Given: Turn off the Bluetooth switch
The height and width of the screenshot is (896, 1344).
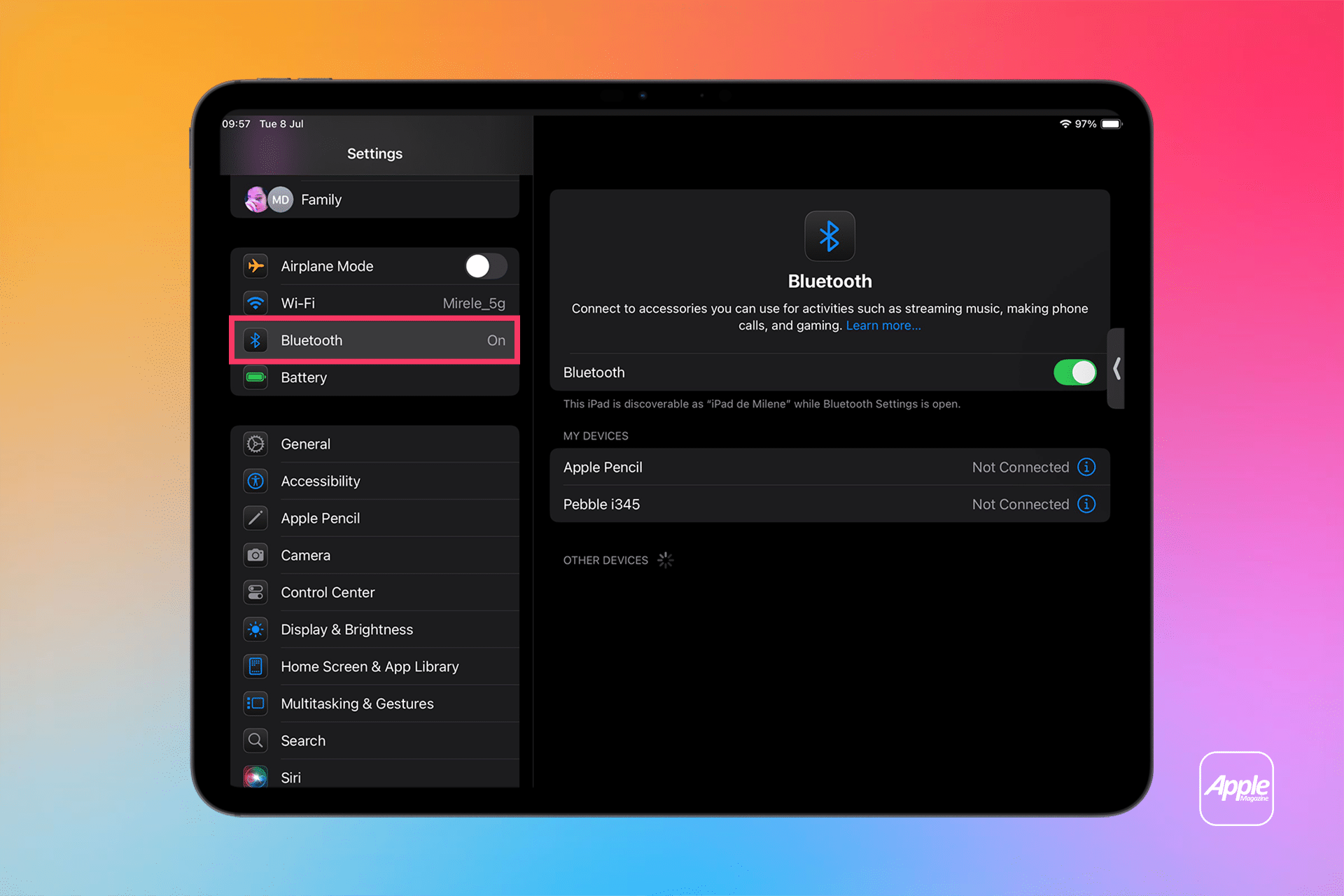Looking at the screenshot, I should (1074, 372).
